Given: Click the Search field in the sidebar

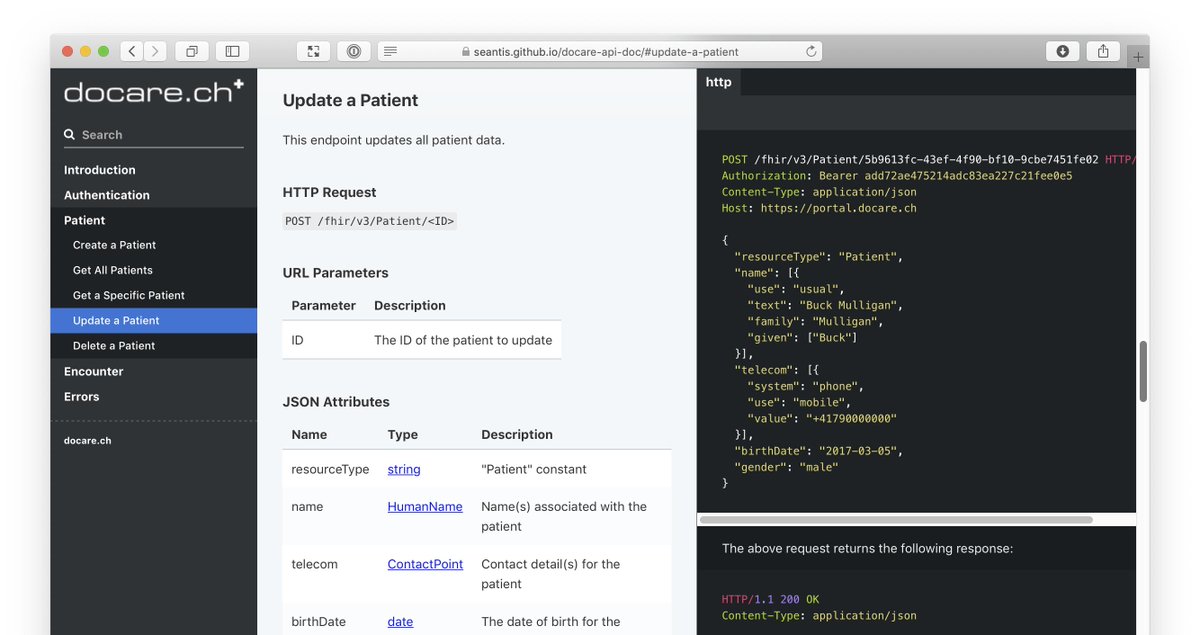Looking at the screenshot, I should (x=154, y=135).
